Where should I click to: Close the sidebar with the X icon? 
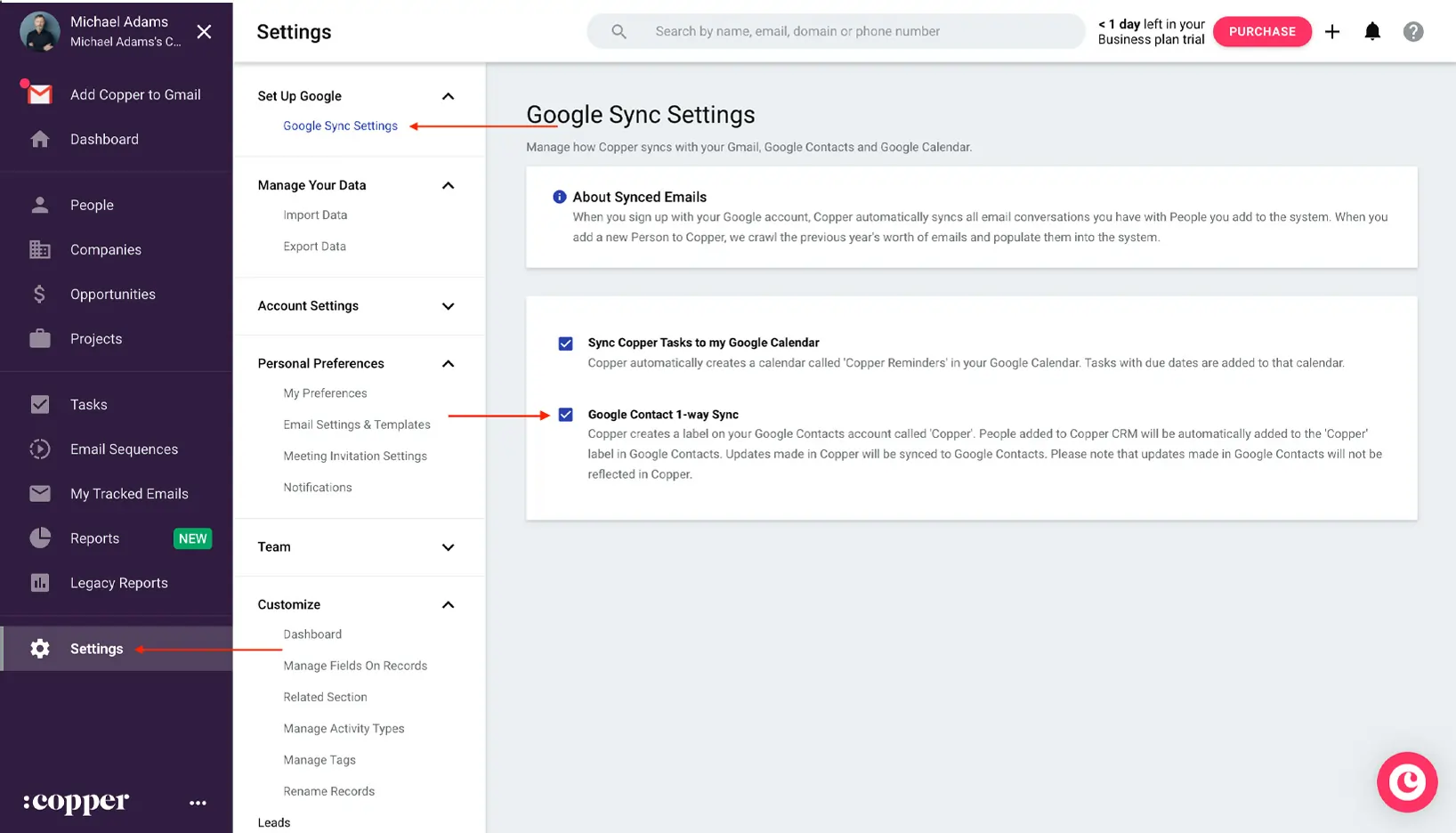pyautogui.click(x=204, y=32)
